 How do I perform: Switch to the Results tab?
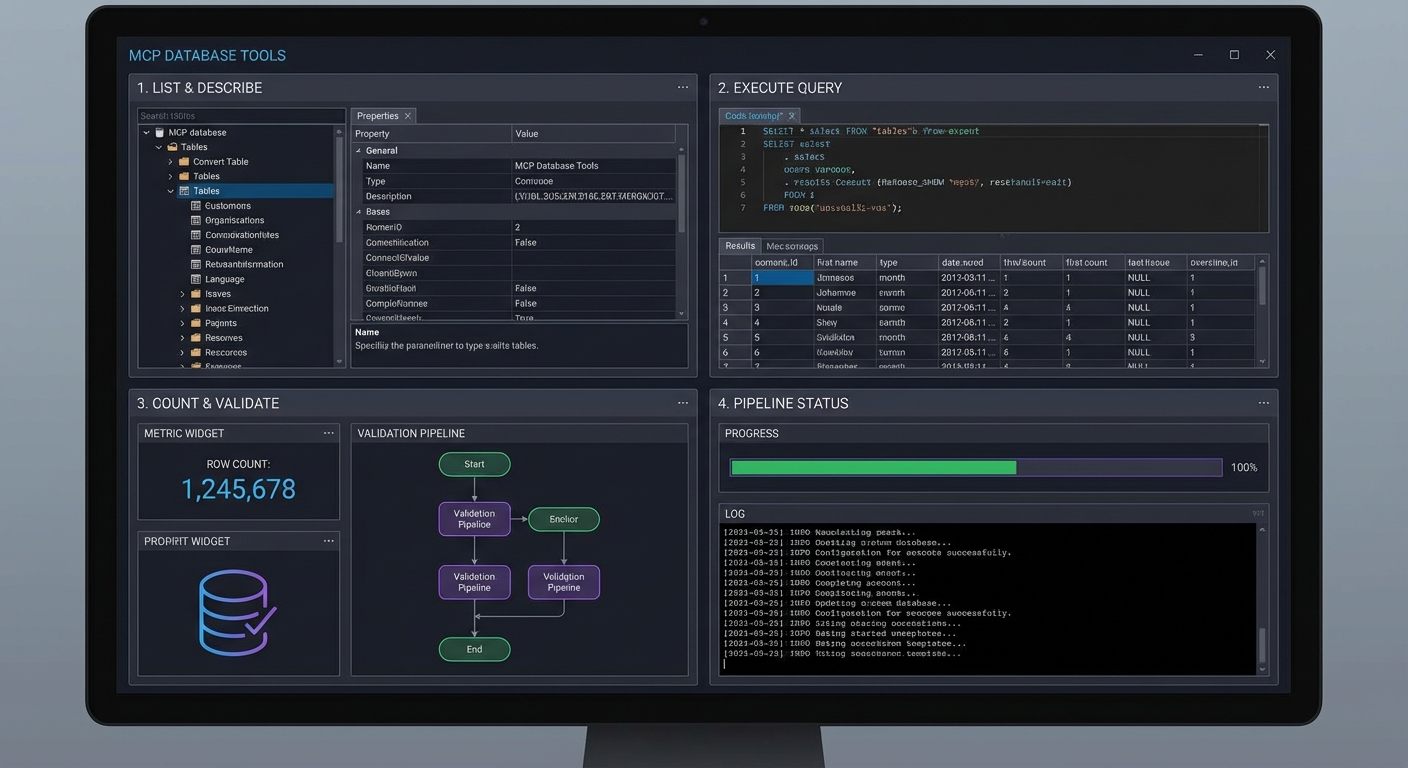click(740, 246)
